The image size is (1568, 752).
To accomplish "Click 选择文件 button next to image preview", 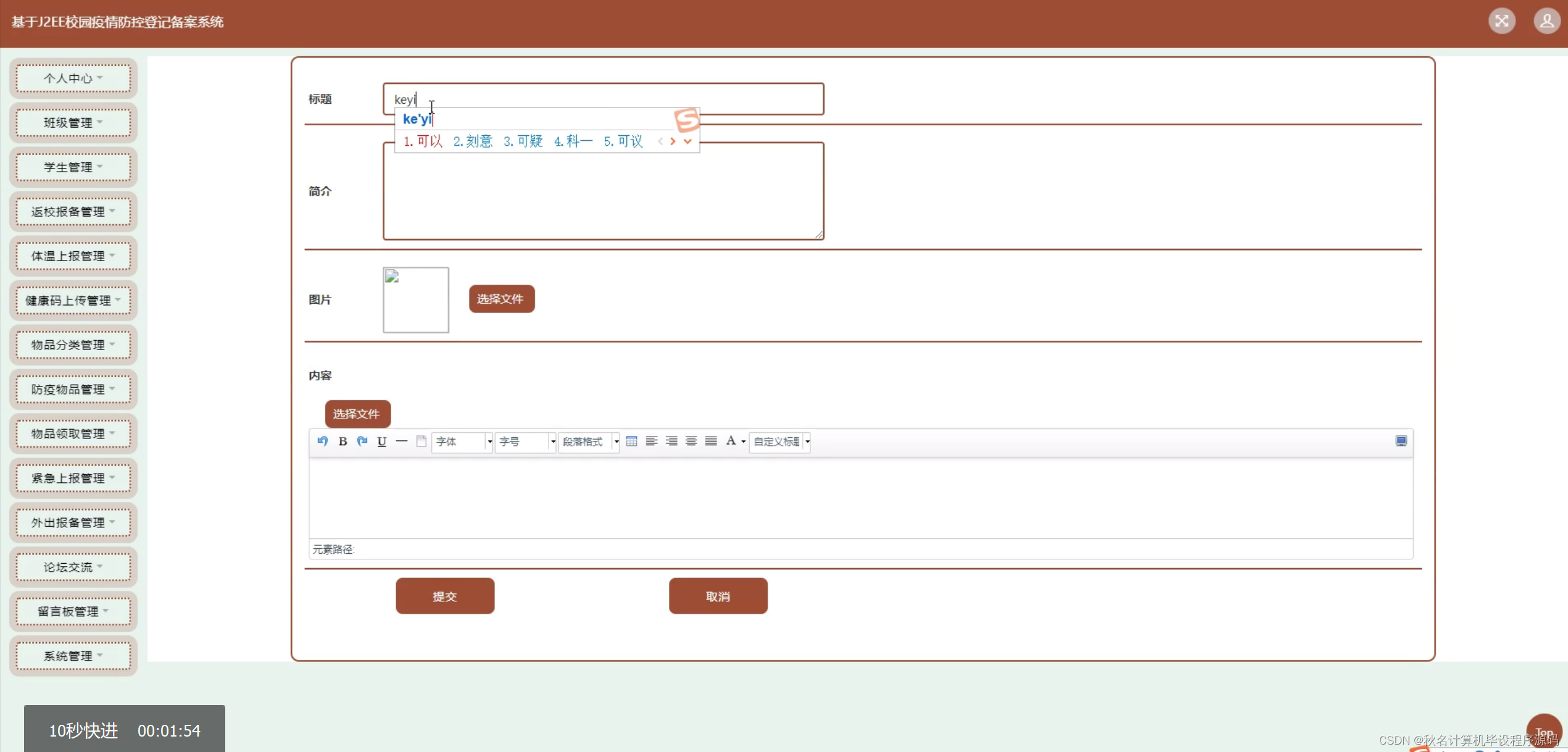I will coord(501,299).
